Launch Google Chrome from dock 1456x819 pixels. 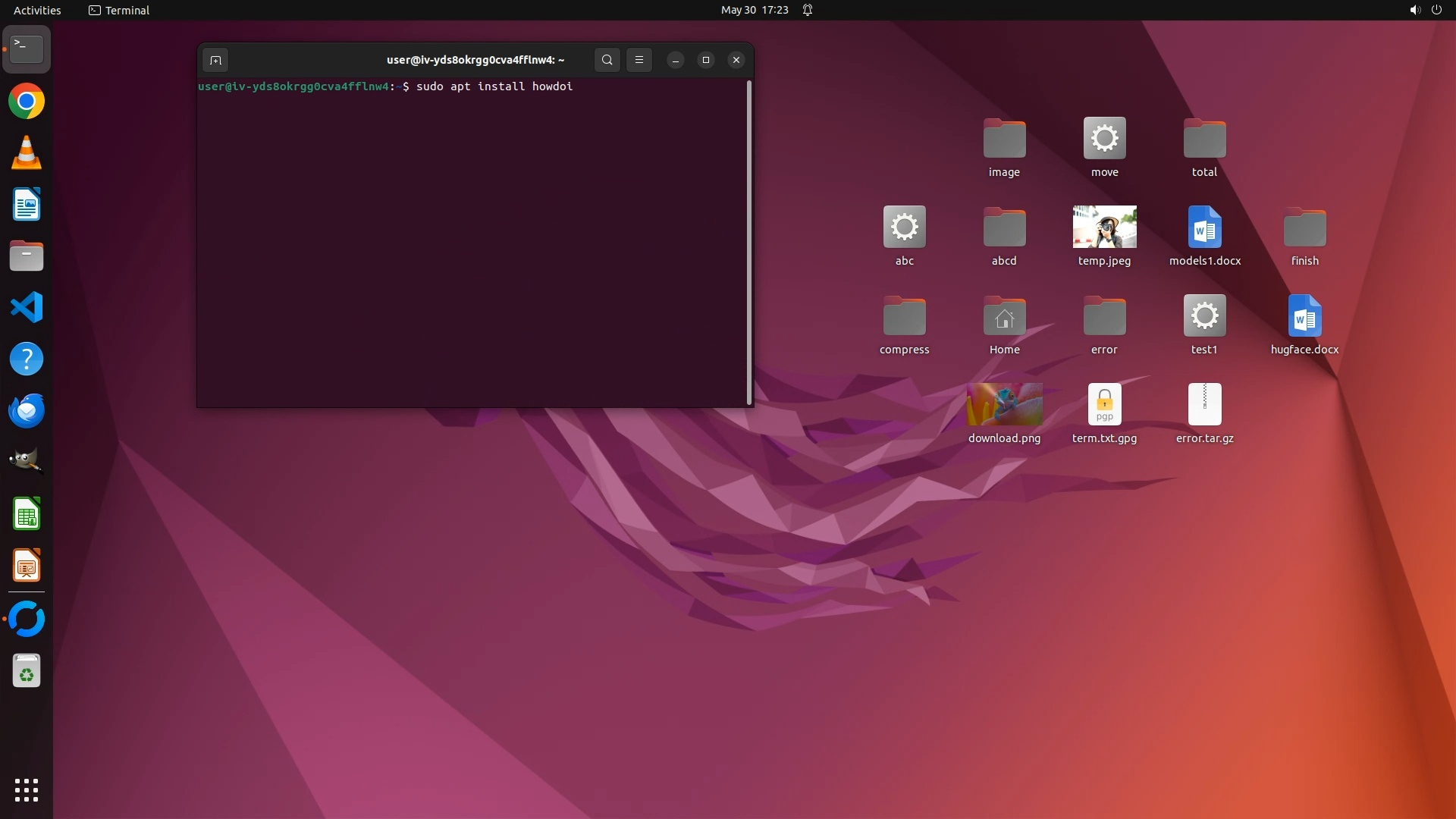point(27,102)
